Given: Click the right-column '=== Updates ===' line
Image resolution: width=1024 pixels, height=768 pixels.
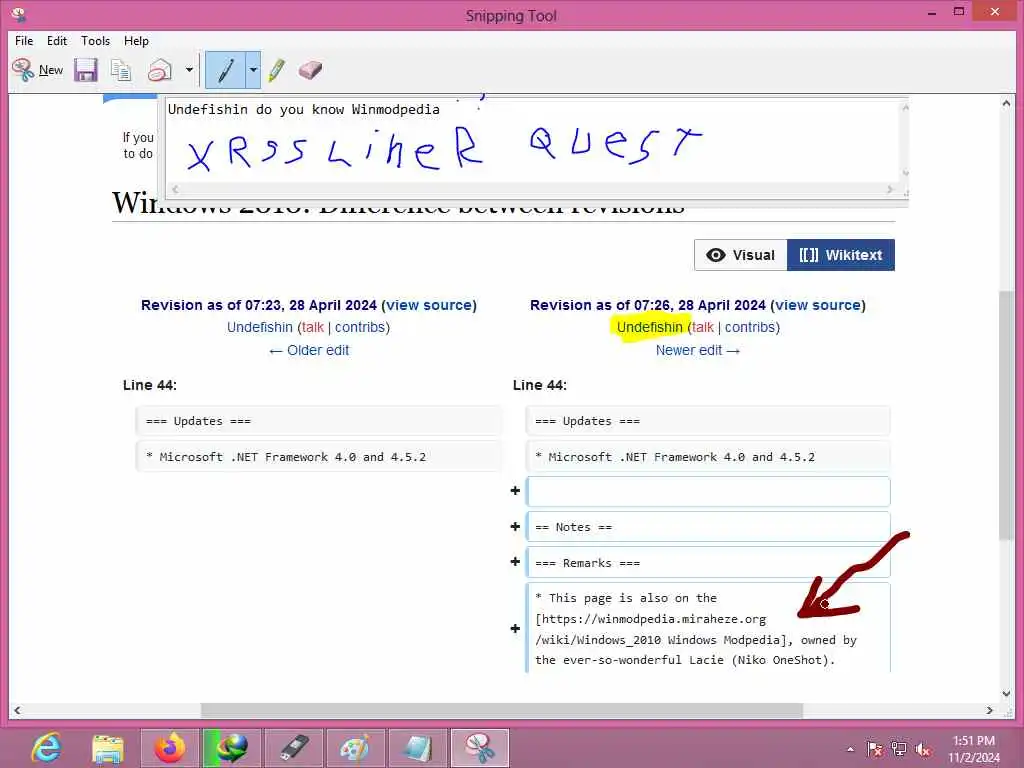Looking at the screenshot, I should pyautogui.click(x=708, y=421).
